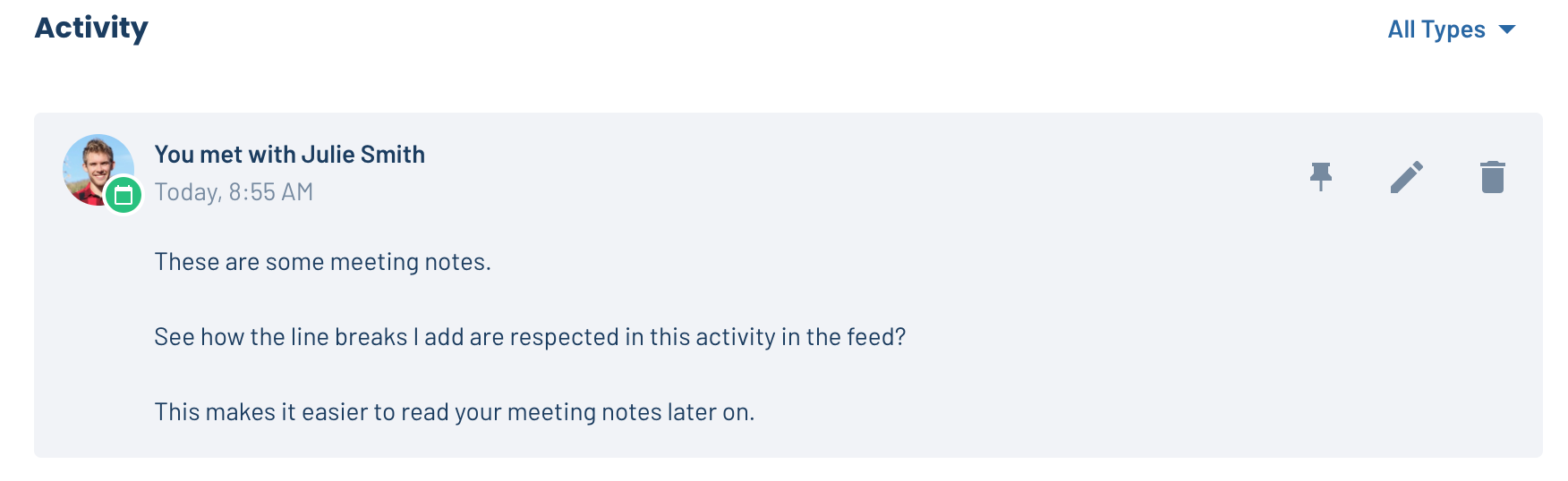The height and width of the screenshot is (481, 1568).
Task: Click the phrase 'meeting notes later on'
Action: 630,412
